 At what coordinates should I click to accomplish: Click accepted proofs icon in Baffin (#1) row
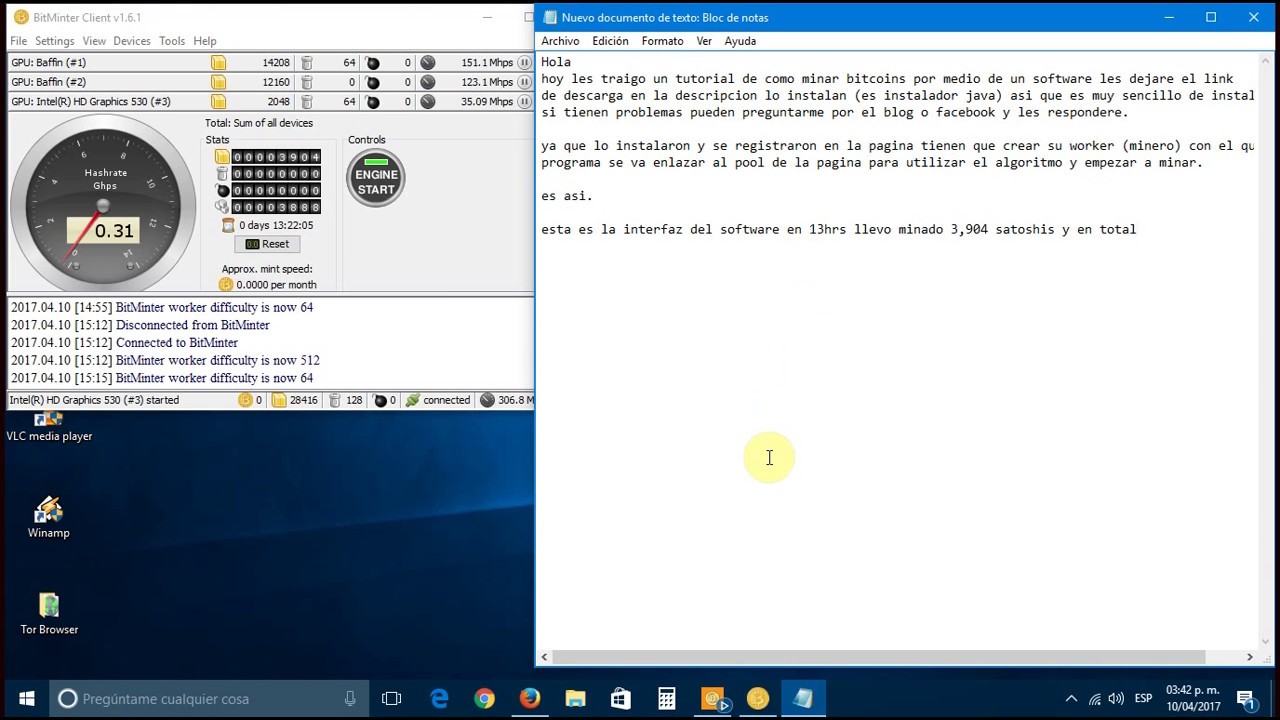(x=218, y=63)
